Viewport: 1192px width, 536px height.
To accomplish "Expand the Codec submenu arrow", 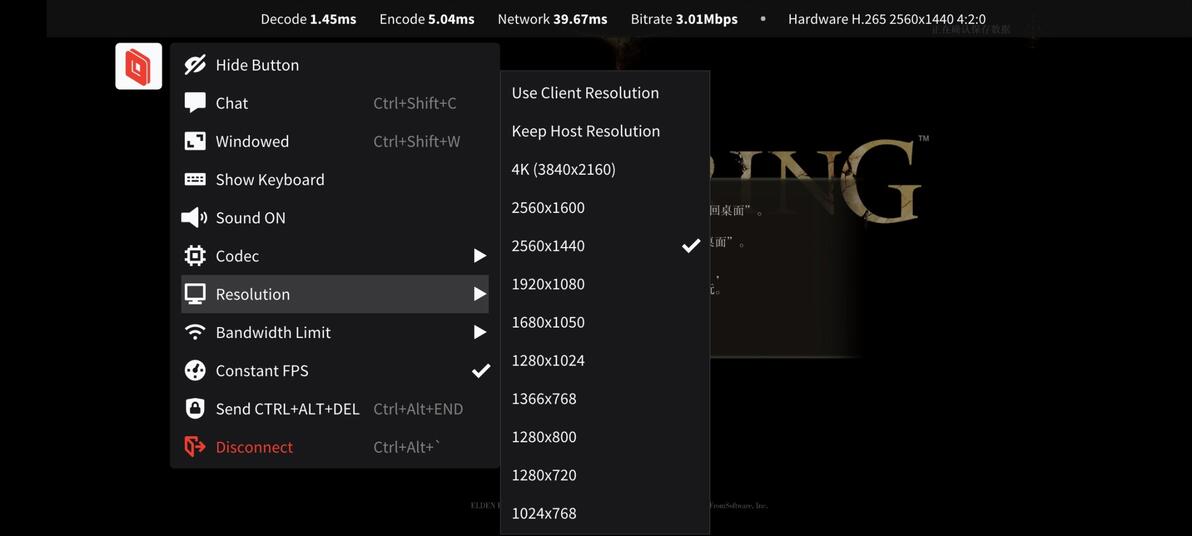I will 480,256.
